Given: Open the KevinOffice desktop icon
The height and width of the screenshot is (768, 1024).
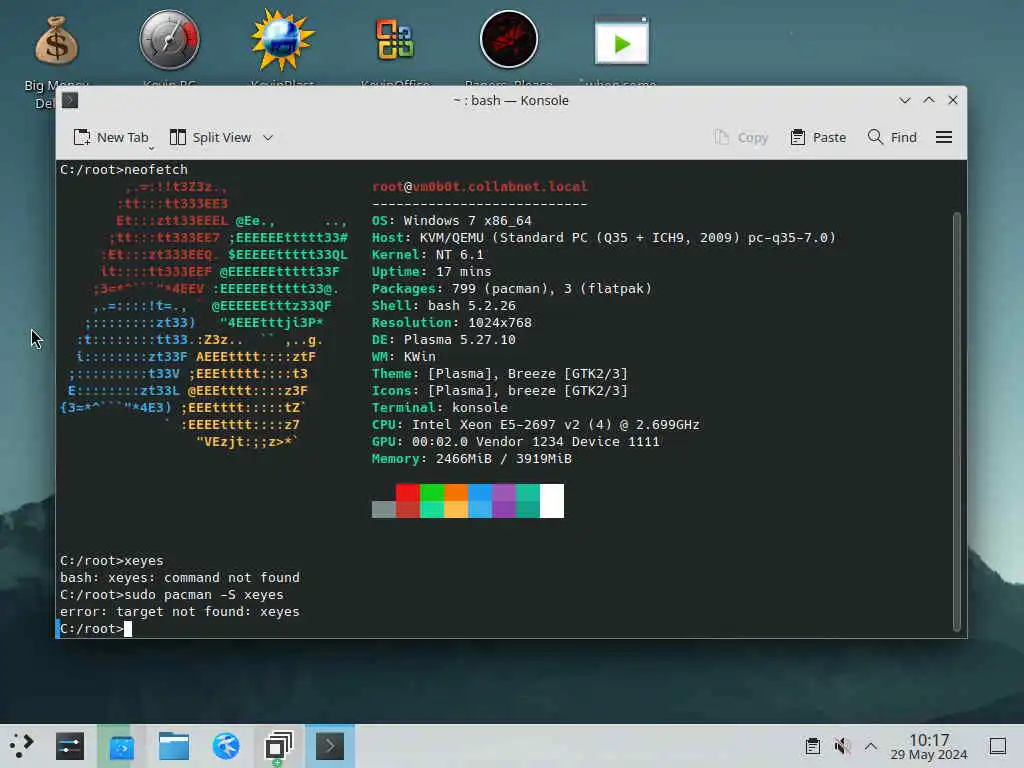Looking at the screenshot, I should click(x=394, y=39).
